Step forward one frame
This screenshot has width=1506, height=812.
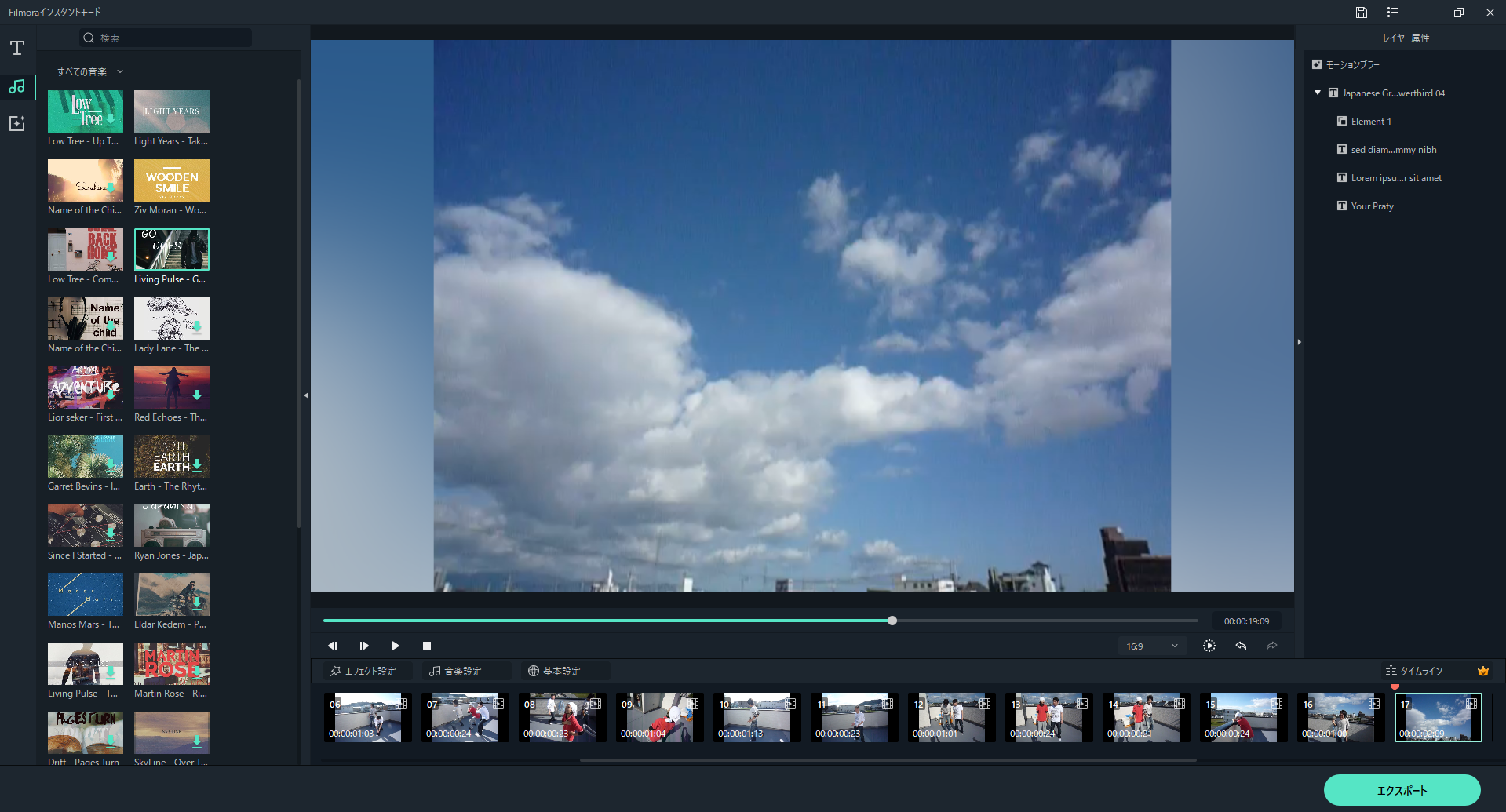pyautogui.click(x=364, y=646)
